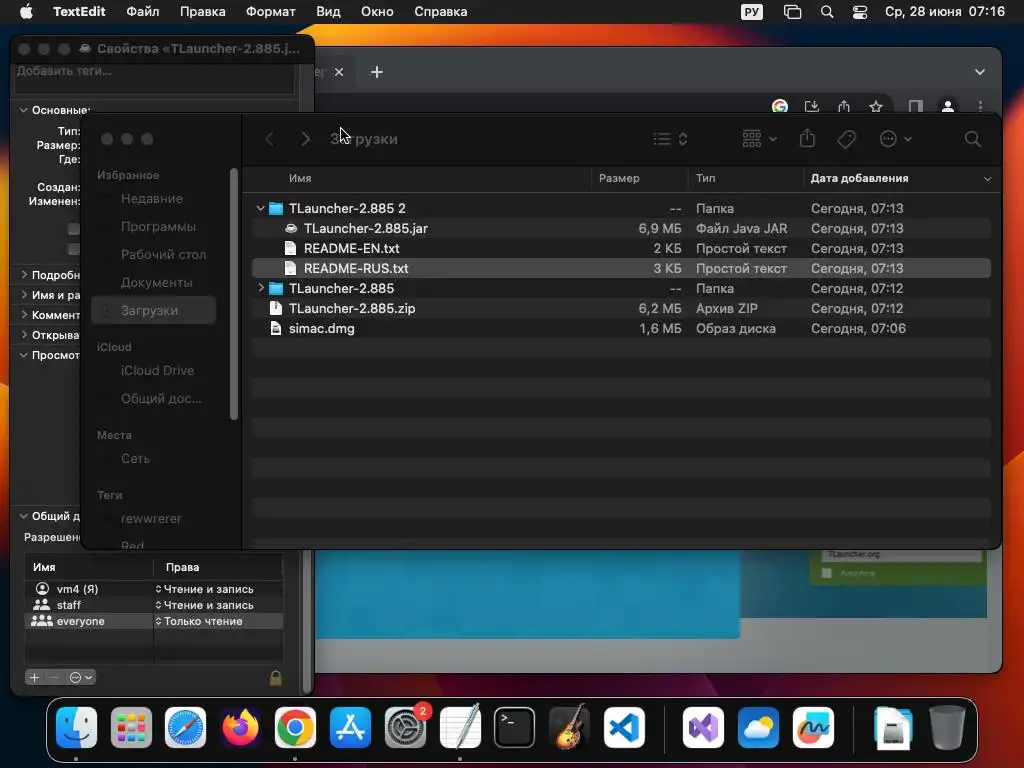Go back in Finder navigation
Viewport: 1024px width, 768px height.
(269, 139)
